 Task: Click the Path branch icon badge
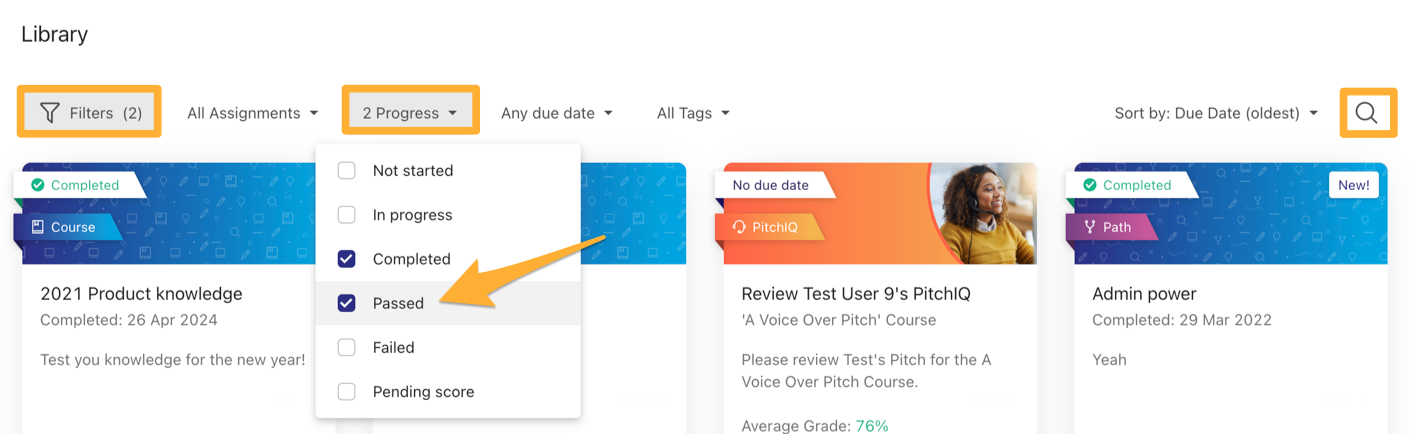(x=1090, y=227)
